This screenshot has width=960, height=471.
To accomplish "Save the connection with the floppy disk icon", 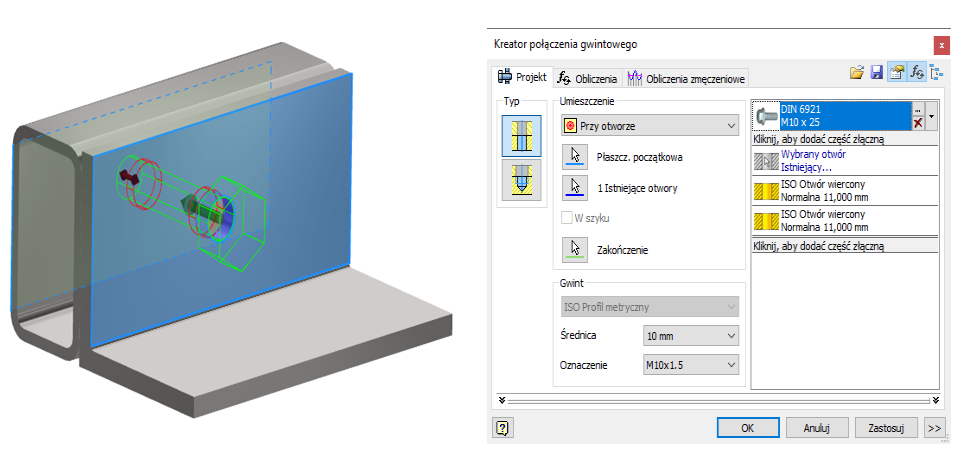I will [877, 73].
